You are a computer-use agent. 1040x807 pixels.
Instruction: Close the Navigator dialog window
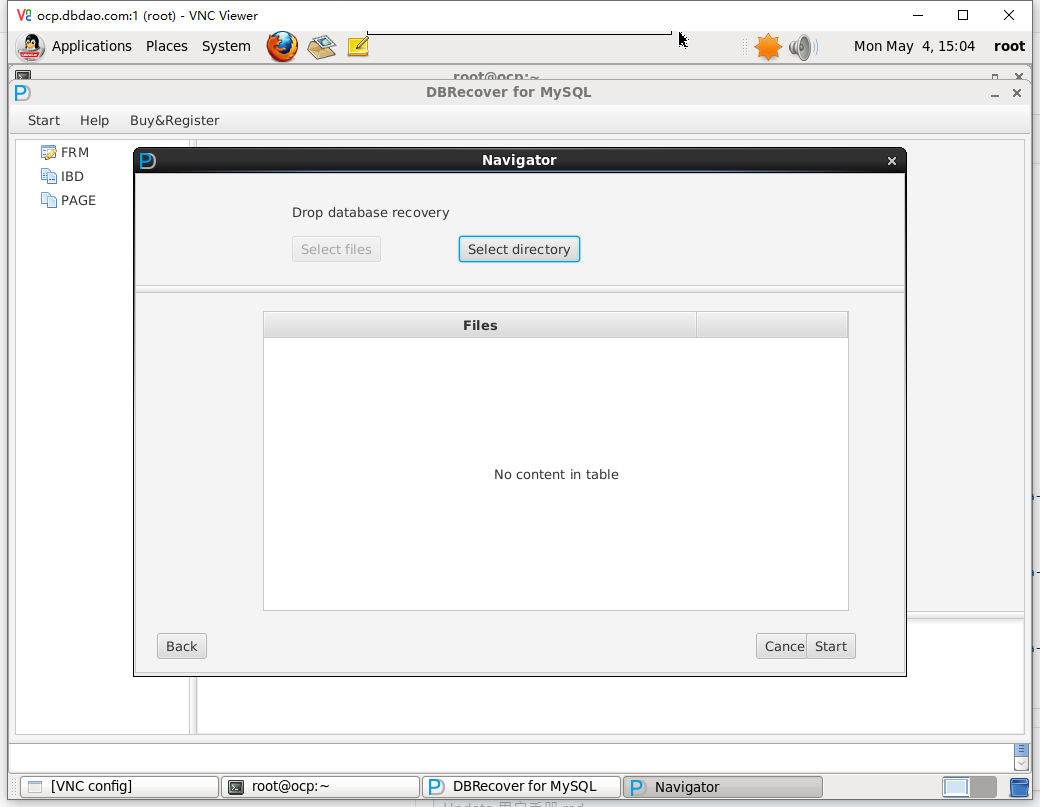click(x=892, y=161)
